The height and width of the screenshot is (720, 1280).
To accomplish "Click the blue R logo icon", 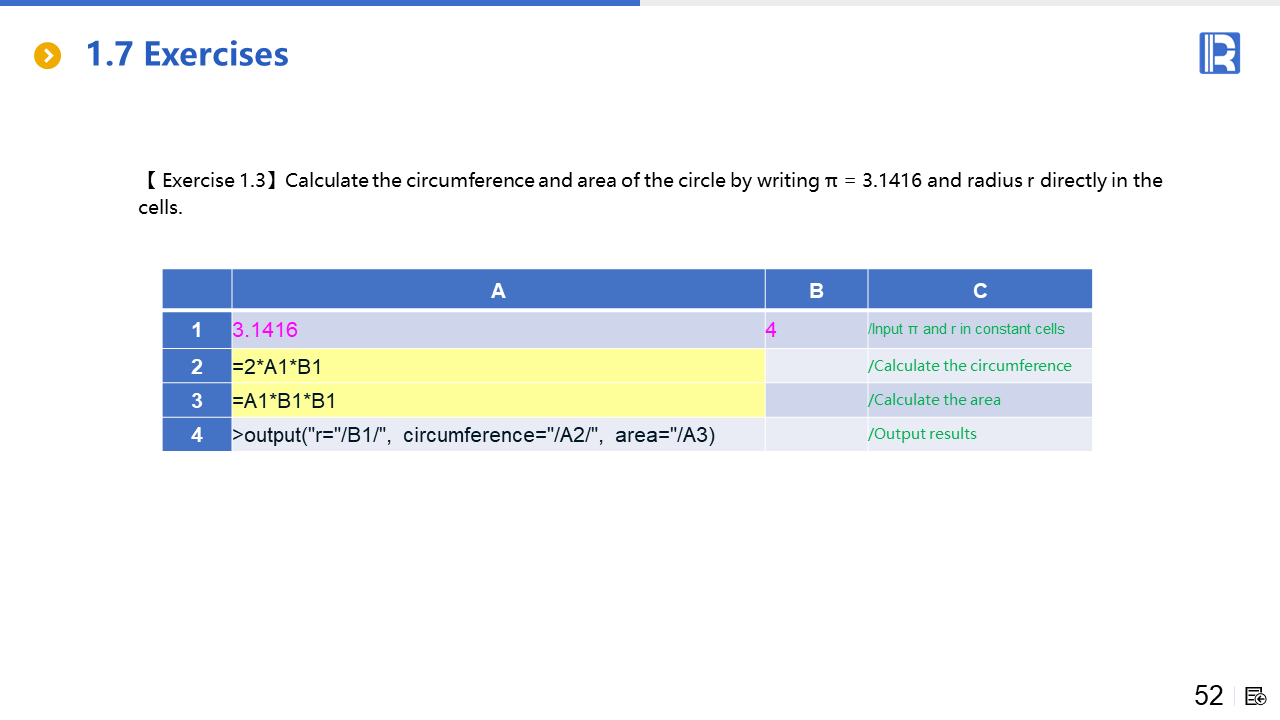I will [1219, 53].
